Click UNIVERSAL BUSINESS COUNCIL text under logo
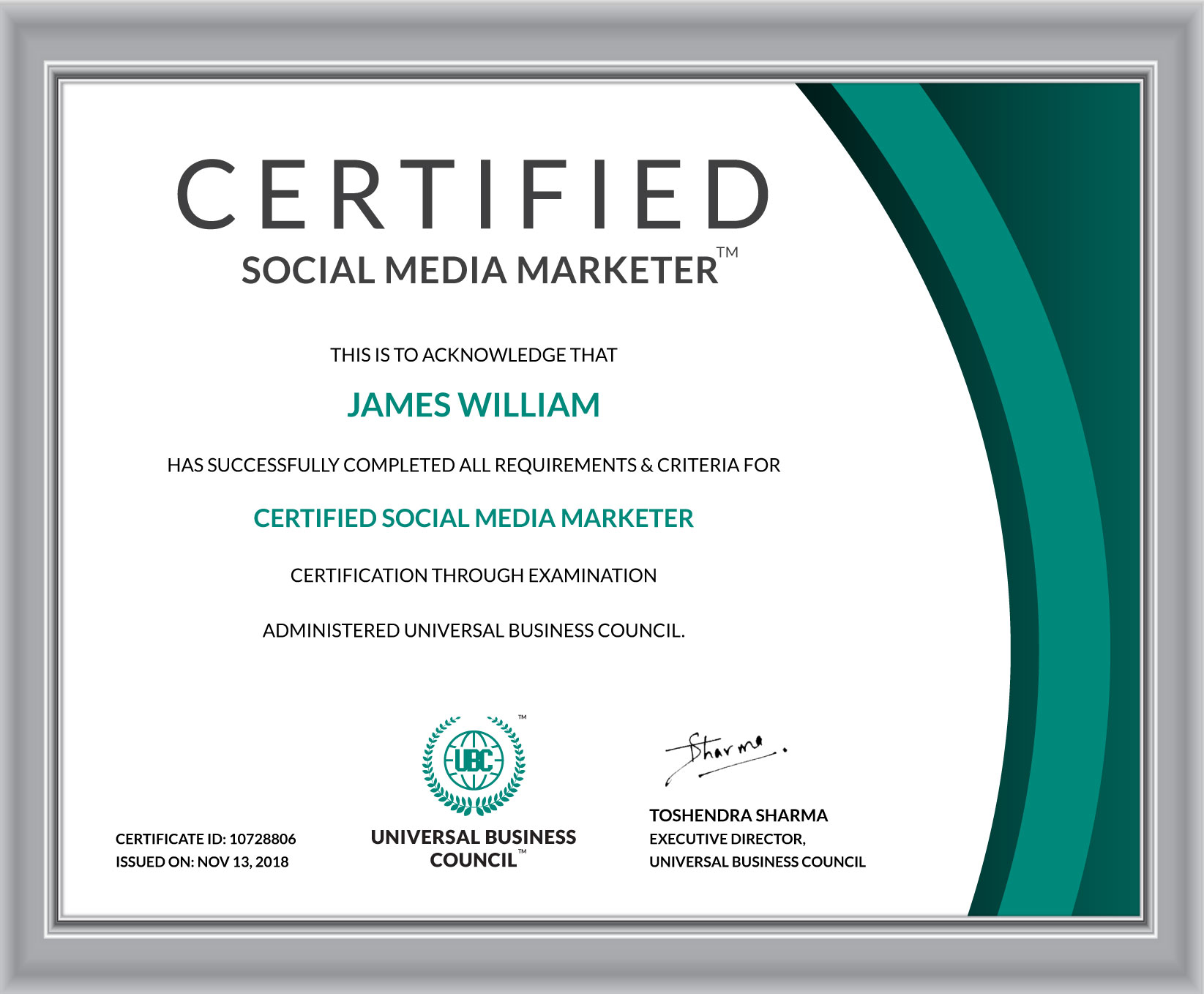 [x=474, y=848]
